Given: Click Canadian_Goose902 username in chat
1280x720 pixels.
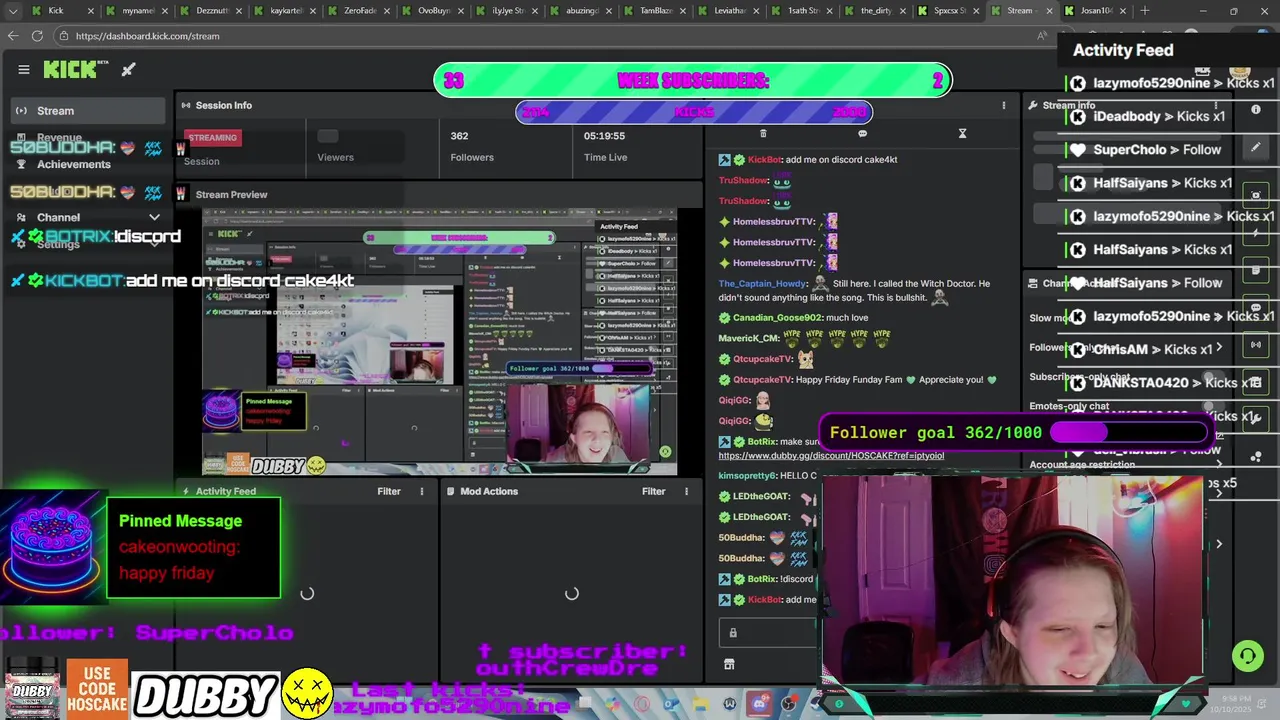Looking at the screenshot, I should pyautogui.click(x=777, y=318).
